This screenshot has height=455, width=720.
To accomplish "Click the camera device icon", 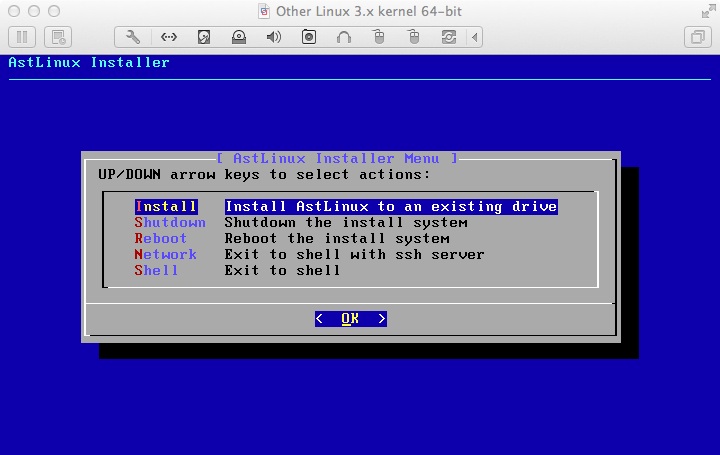I will click(309, 37).
